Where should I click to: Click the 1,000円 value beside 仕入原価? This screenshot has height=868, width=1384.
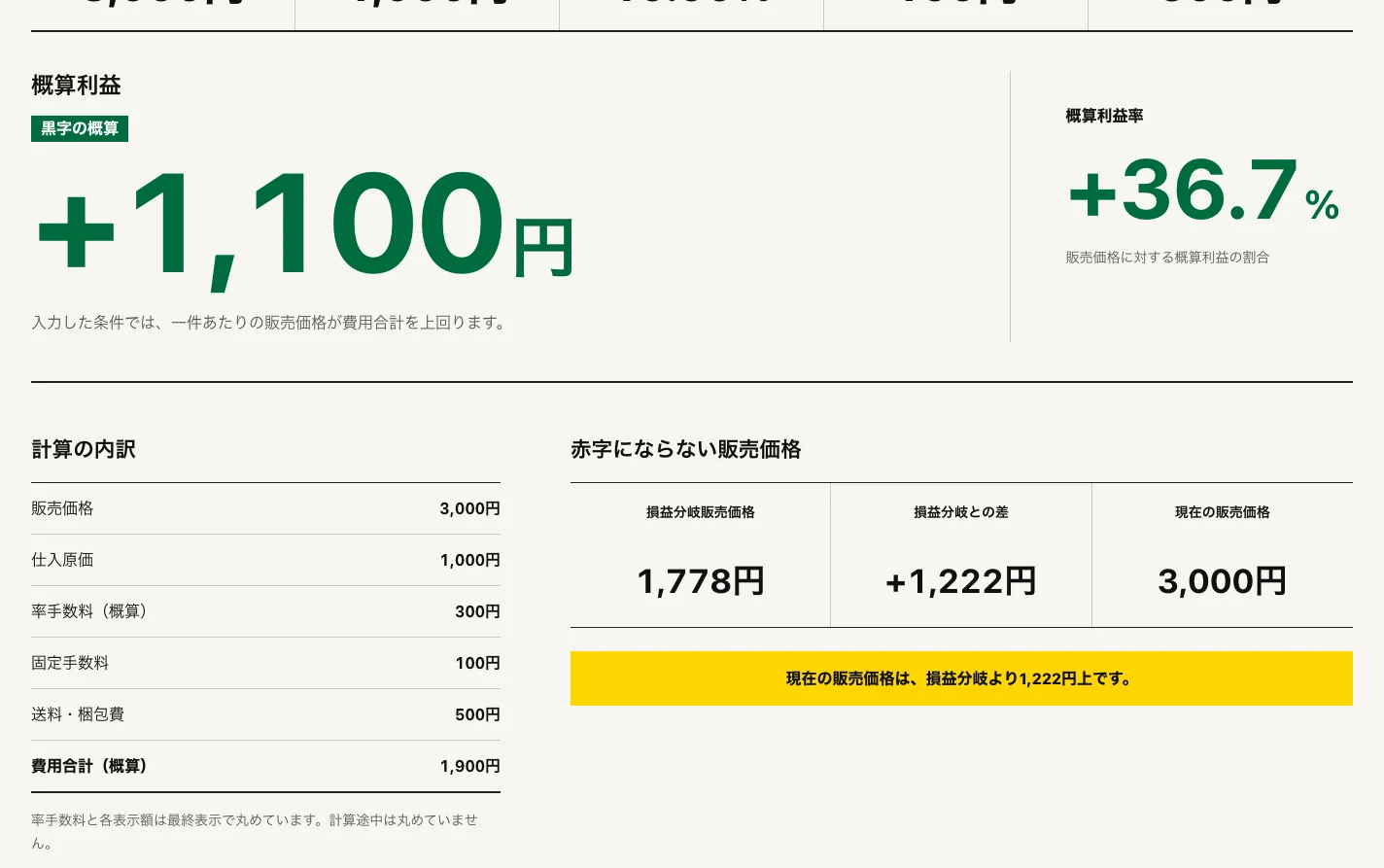pyautogui.click(x=469, y=560)
